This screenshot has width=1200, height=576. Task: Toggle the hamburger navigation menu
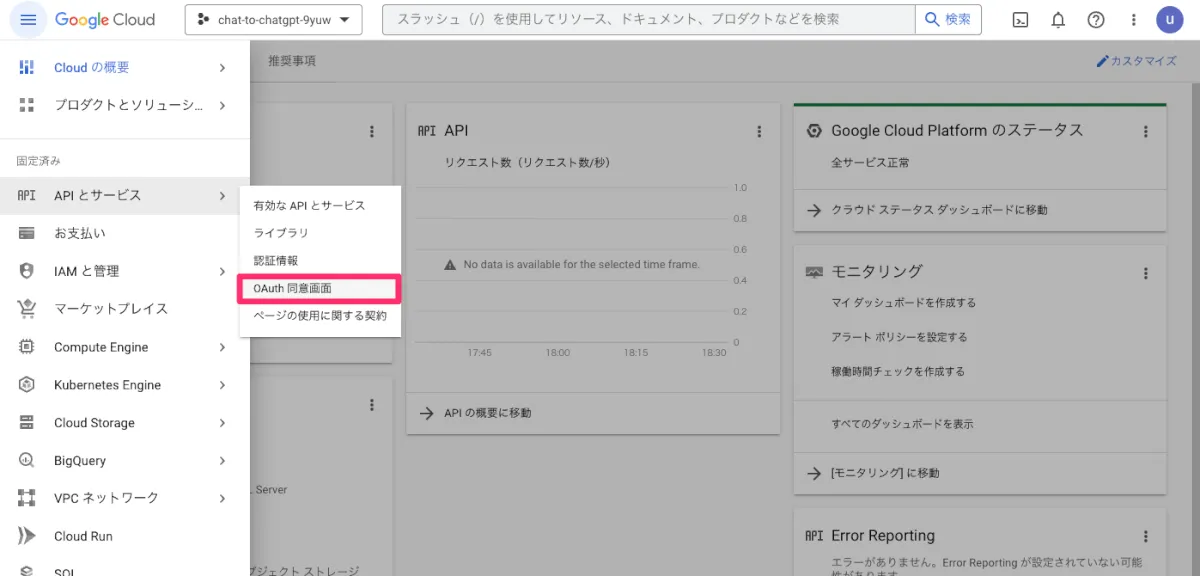(x=28, y=20)
